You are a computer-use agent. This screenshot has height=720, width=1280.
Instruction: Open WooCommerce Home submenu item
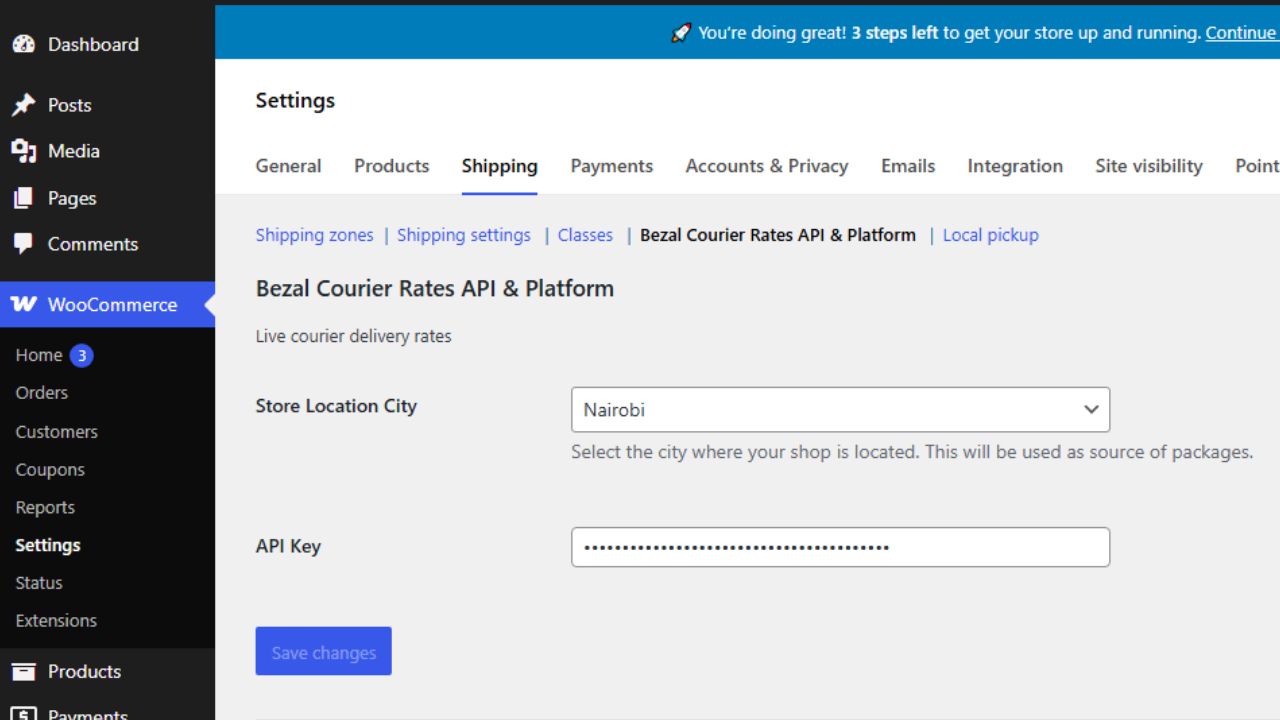coord(39,355)
